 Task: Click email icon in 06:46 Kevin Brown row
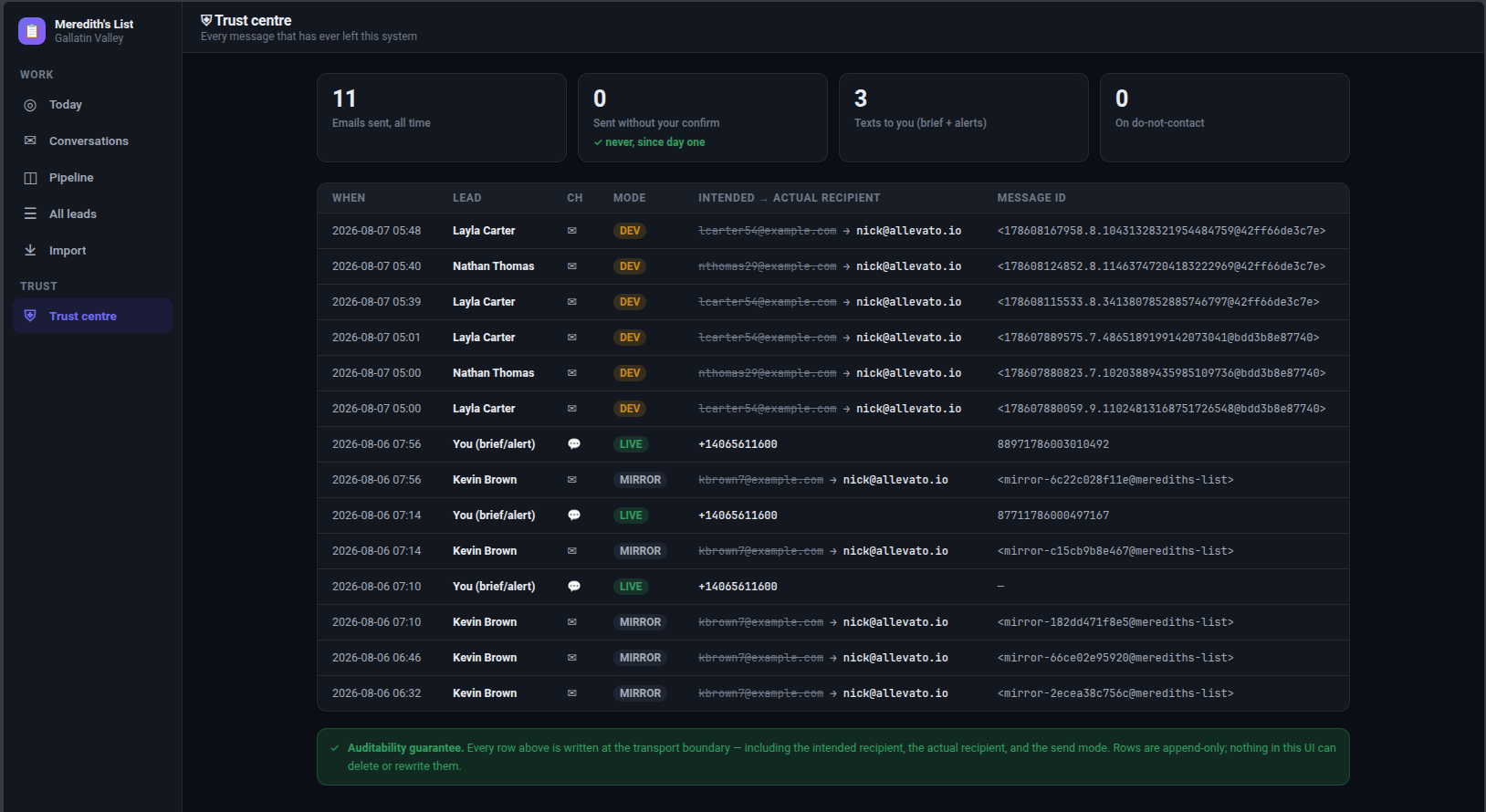click(x=572, y=658)
